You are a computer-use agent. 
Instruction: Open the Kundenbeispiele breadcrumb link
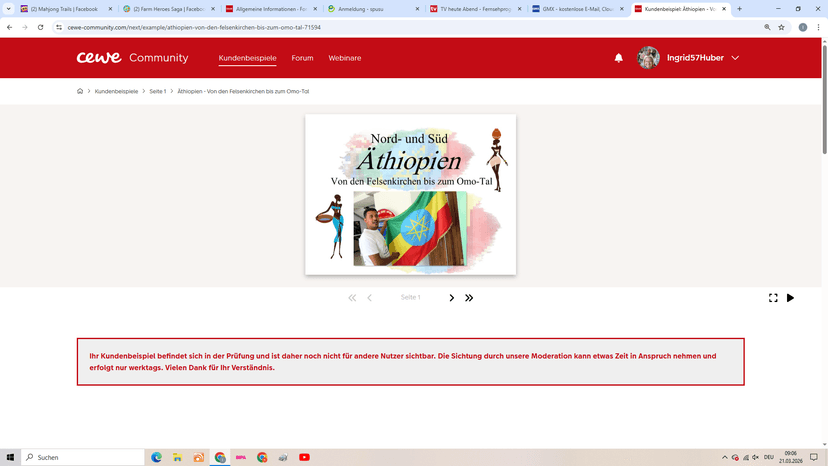(116, 91)
